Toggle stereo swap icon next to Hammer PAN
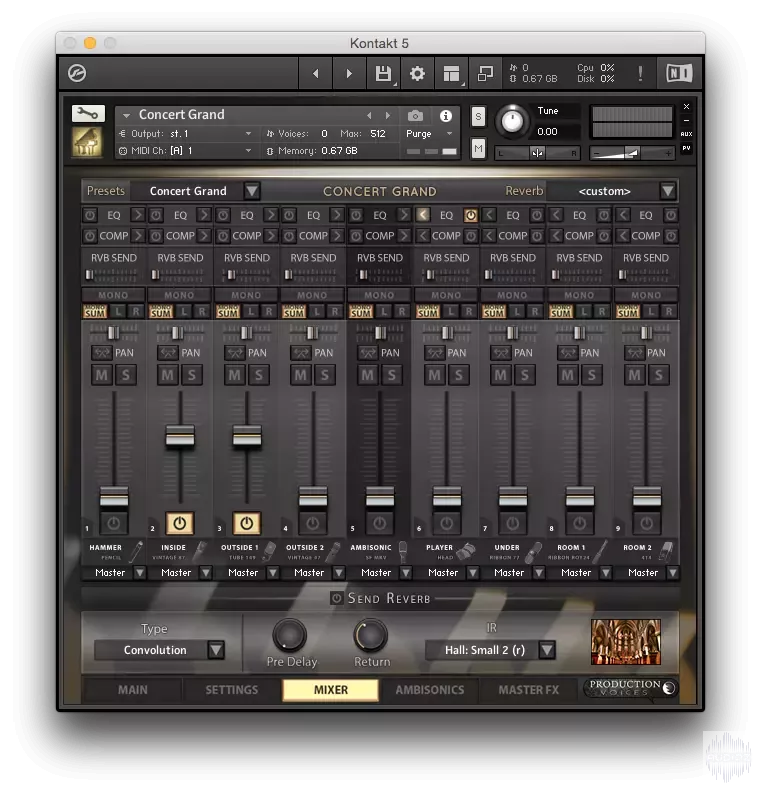This screenshot has width=761, height=792. pyautogui.click(x=102, y=353)
